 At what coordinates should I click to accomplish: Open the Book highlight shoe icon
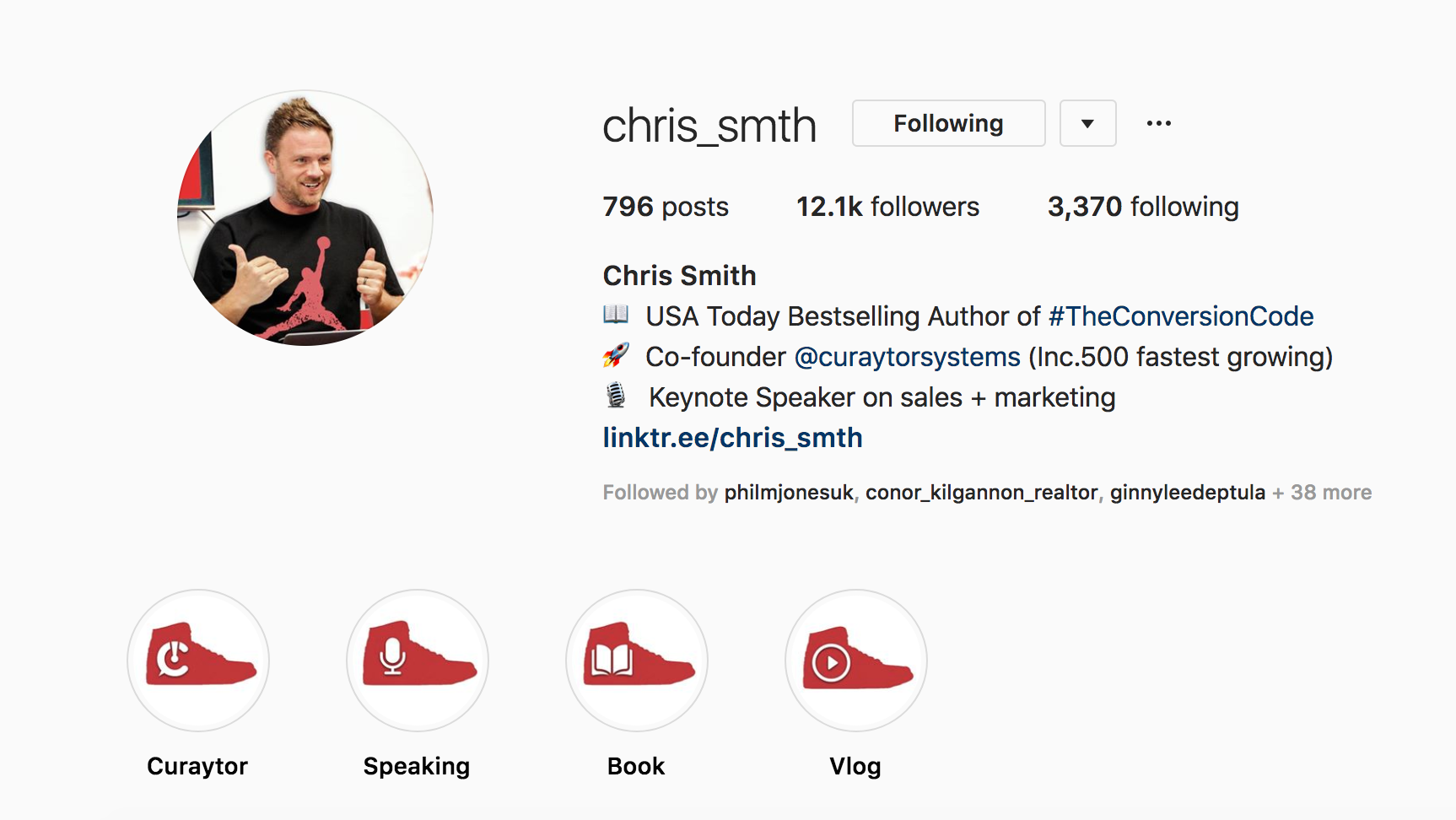coord(637,660)
